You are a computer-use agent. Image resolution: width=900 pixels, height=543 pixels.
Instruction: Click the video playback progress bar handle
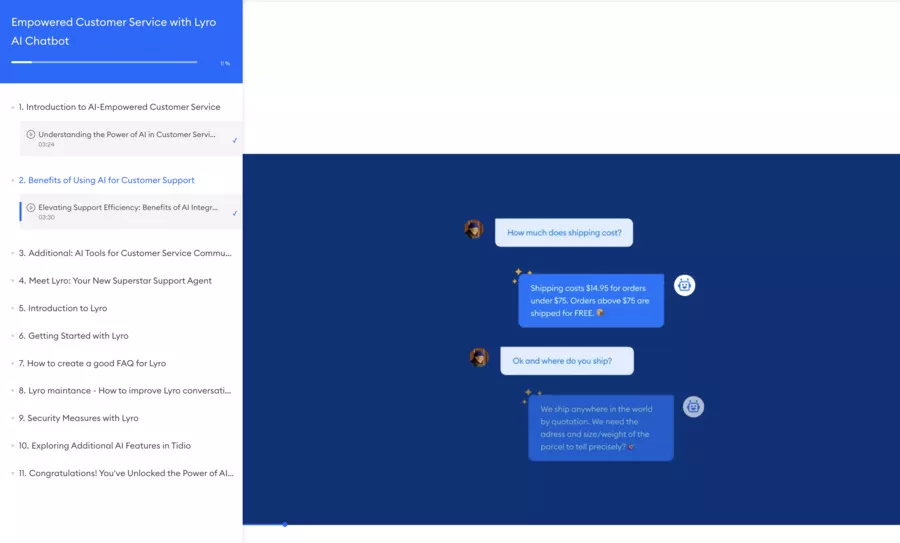pyautogui.click(x=285, y=524)
